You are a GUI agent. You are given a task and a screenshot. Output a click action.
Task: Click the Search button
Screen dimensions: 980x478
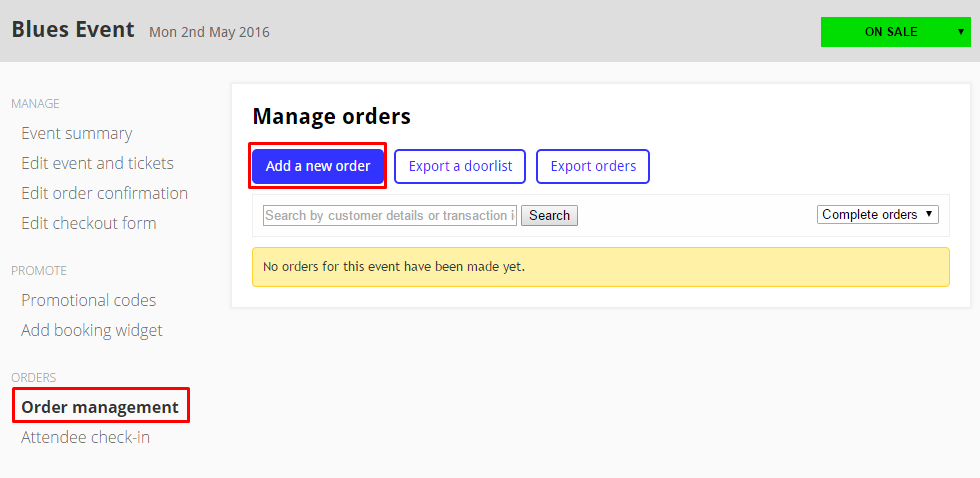click(549, 216)
